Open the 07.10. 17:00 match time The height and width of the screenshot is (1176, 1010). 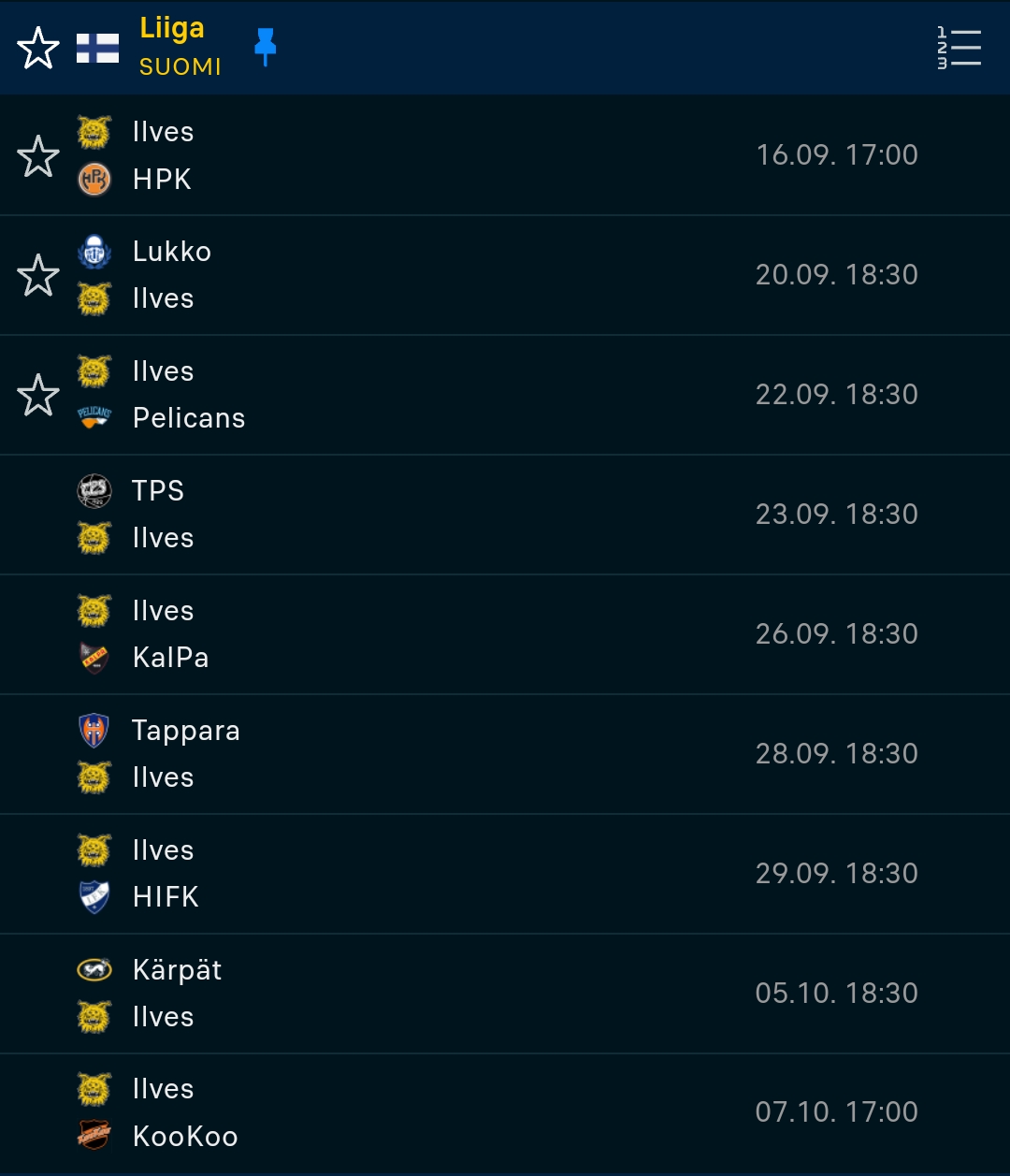pos(836,1111)
